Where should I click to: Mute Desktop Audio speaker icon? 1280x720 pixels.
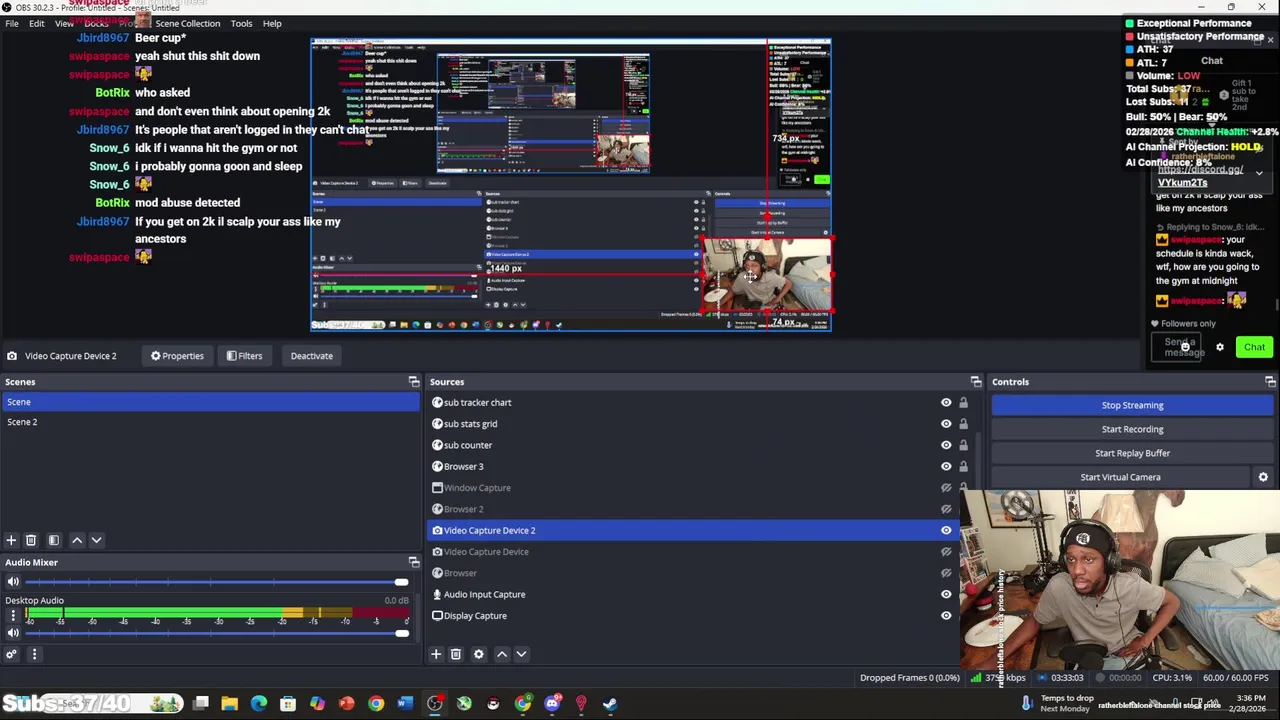pos(13,633)
